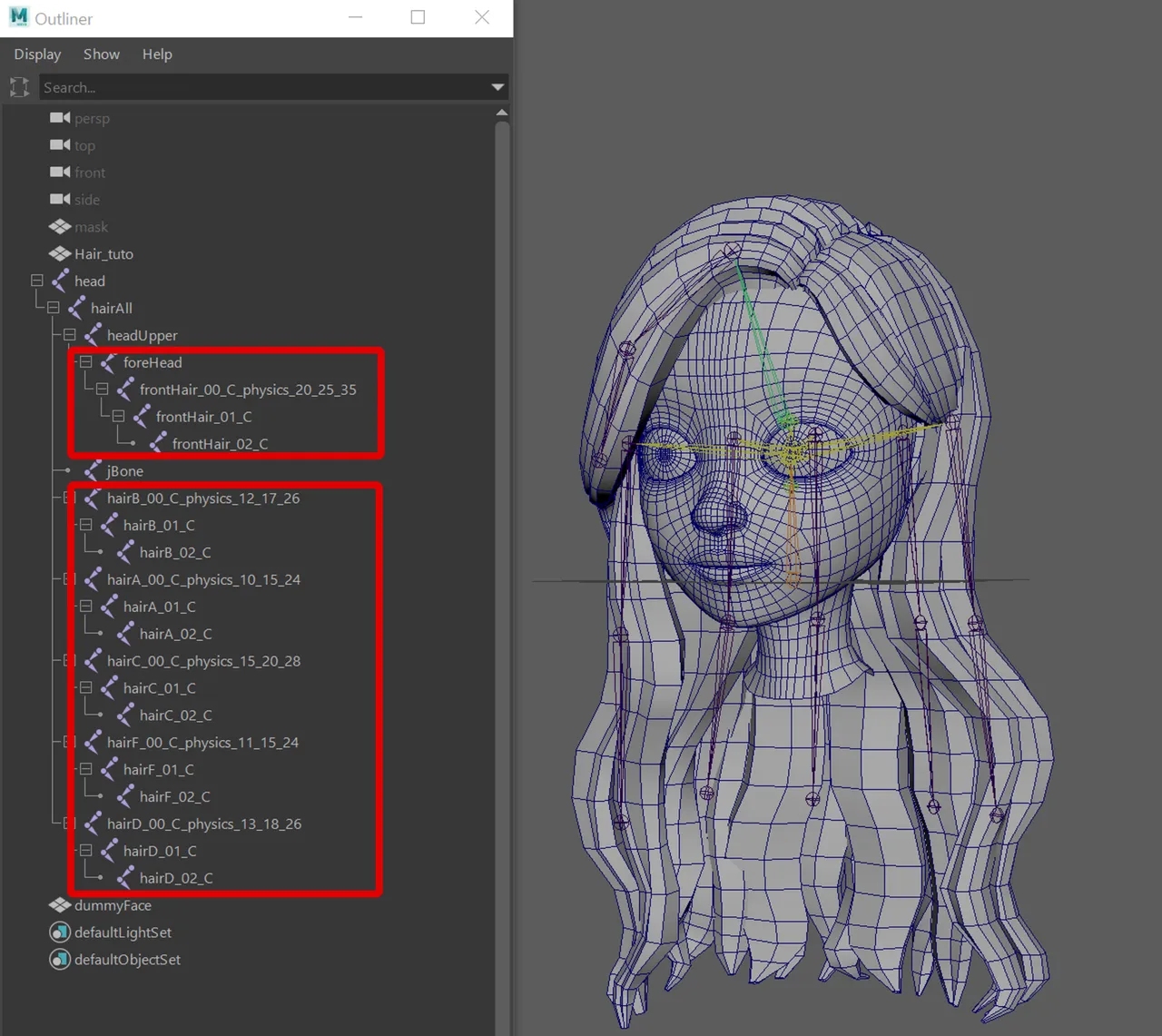Click the defaultObjectSet icon

pos(59,959)
